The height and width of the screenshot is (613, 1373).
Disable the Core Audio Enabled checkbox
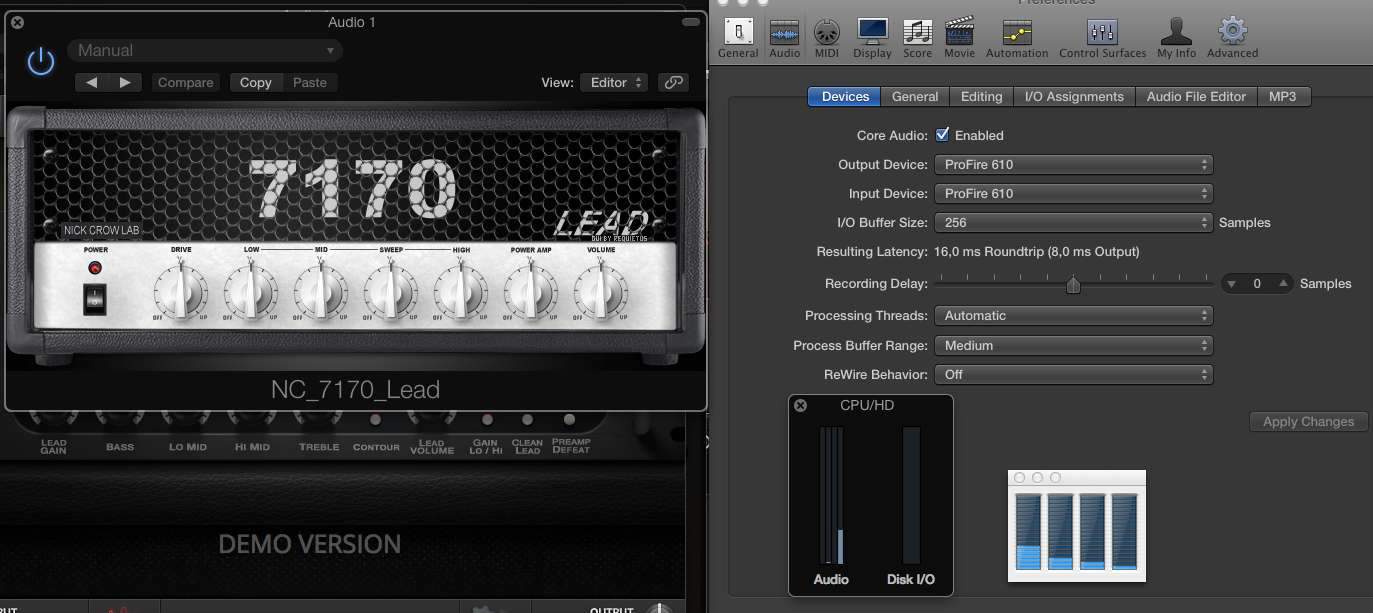point(942,135)
